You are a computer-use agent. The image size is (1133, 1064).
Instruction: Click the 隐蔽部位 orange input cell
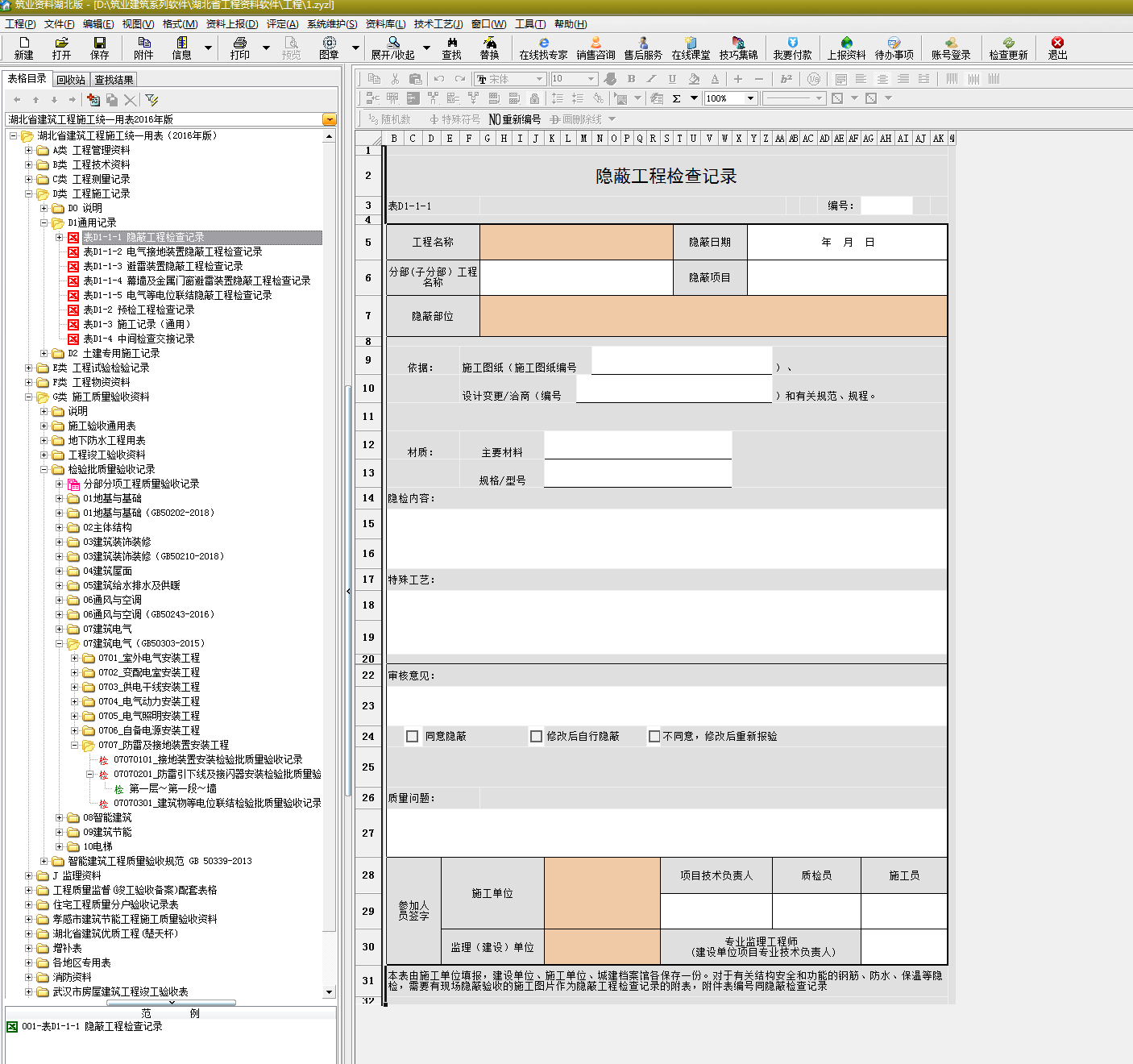point(713,316)
